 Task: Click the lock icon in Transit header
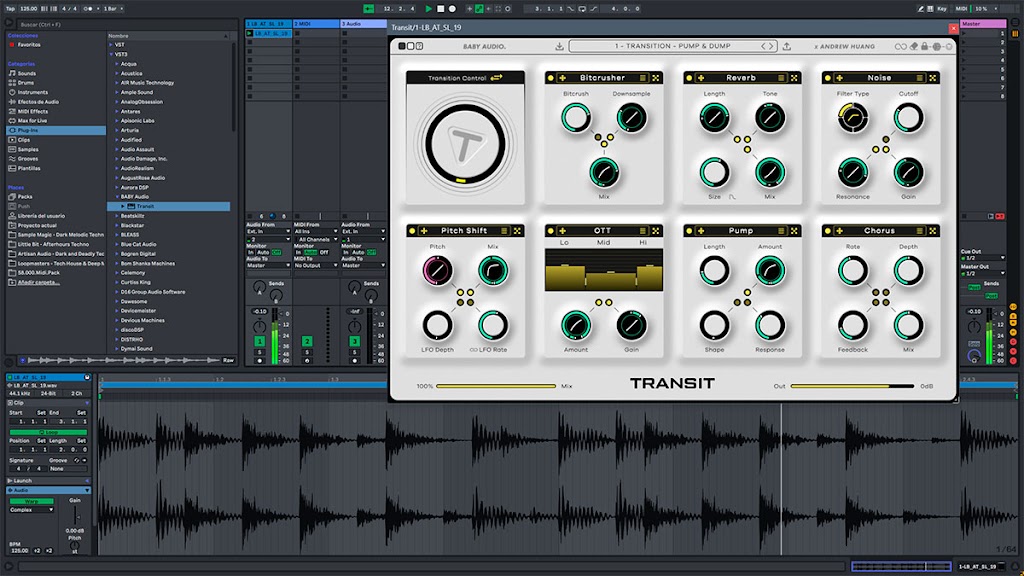click(x=924, y=46)
